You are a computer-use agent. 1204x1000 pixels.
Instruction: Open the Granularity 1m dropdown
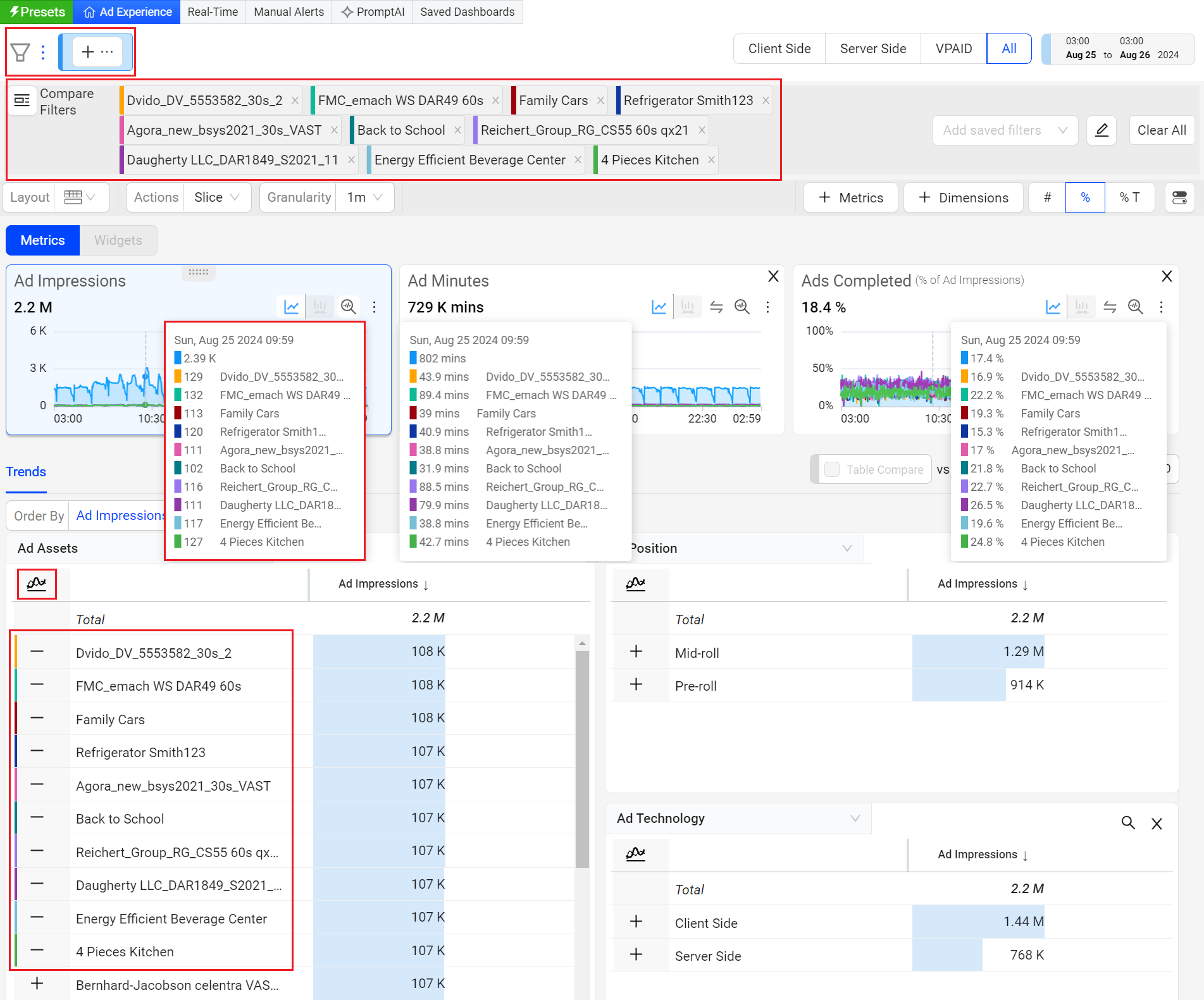pyautogui.click(x=365, y=198)
